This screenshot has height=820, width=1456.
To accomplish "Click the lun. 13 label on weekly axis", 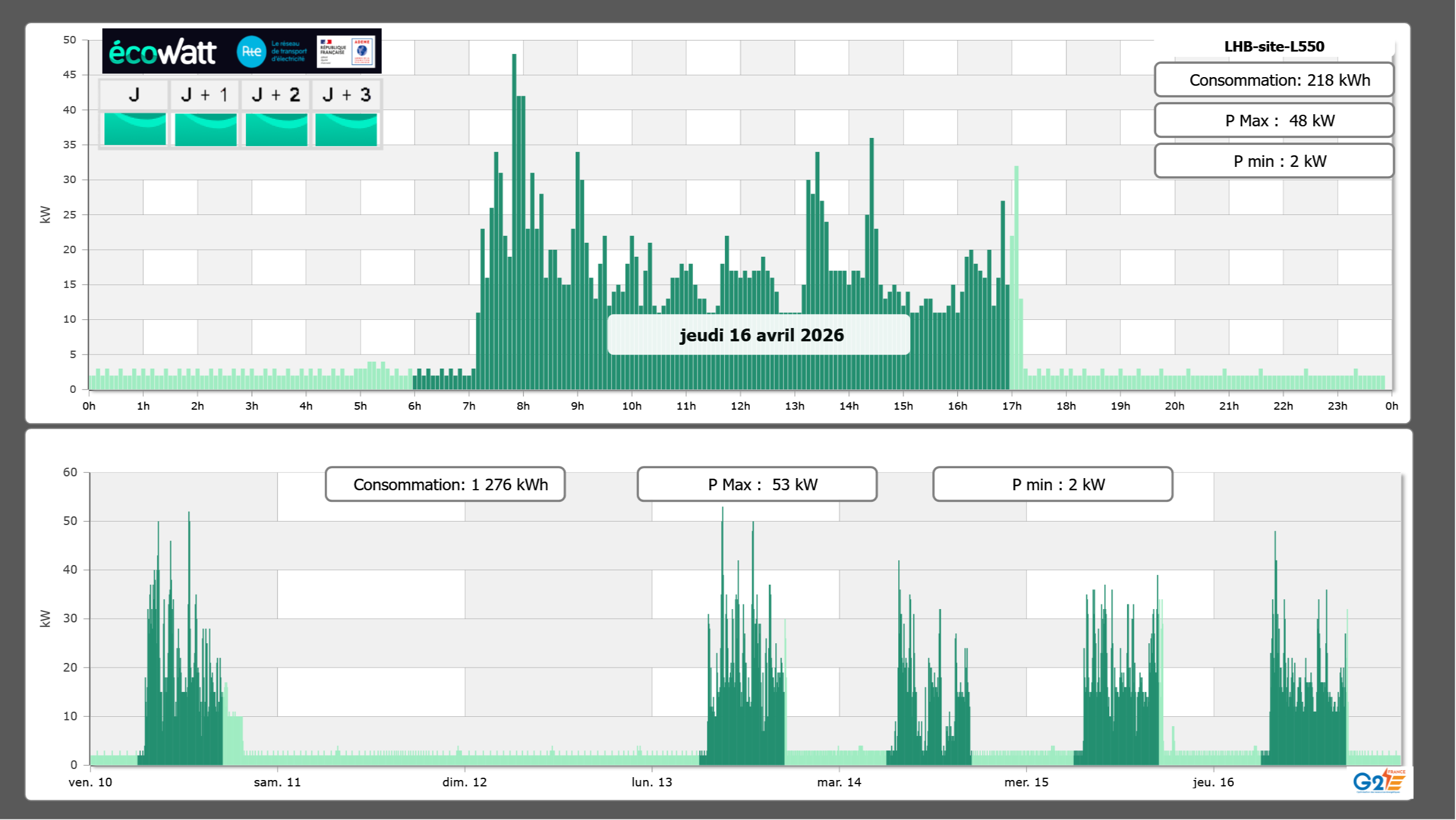I will pos(651,782).
